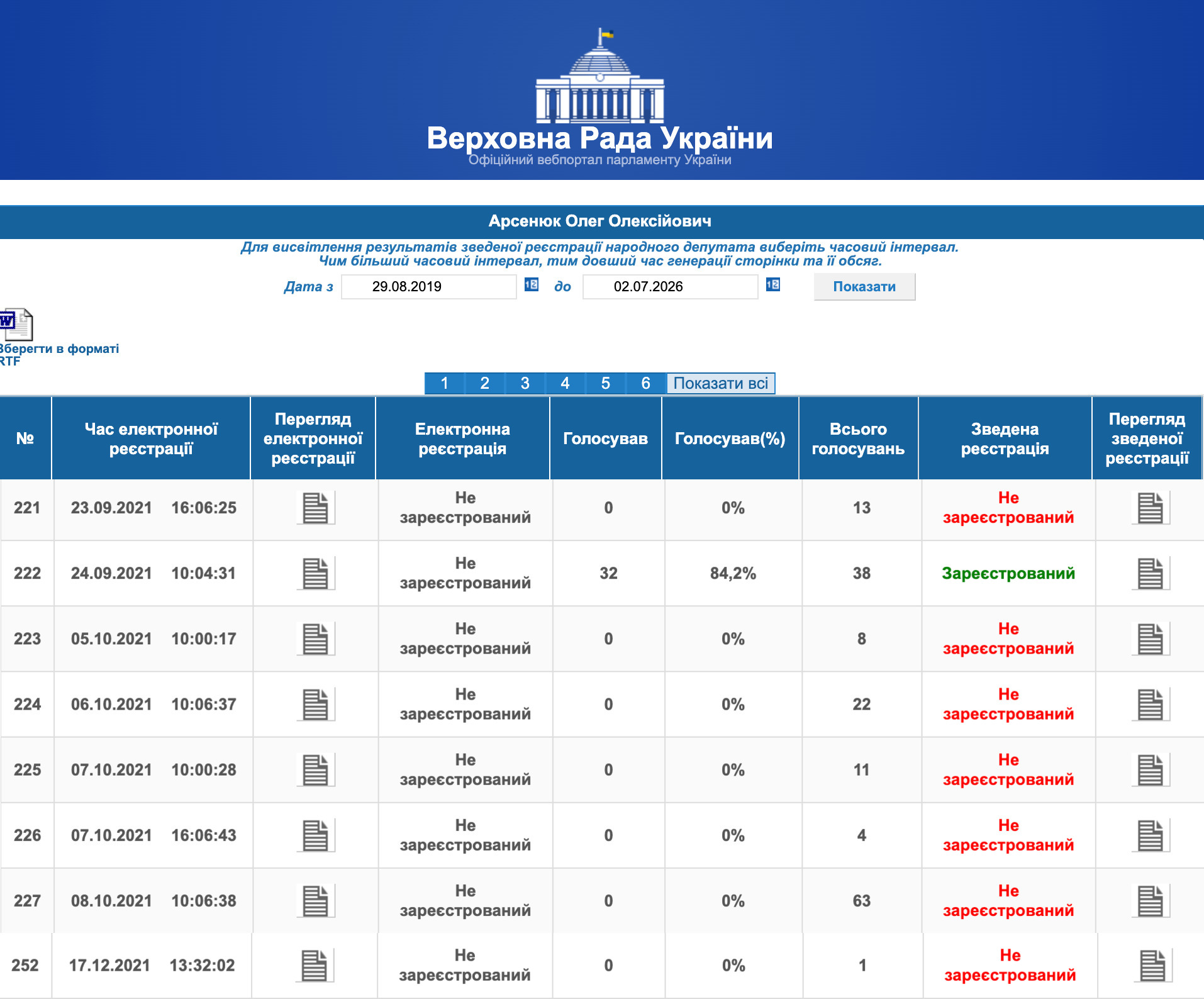Viewport: 1204px width, 999px height.
Task: View consolidated registration document for row 225
Action: coord(1151,769)
